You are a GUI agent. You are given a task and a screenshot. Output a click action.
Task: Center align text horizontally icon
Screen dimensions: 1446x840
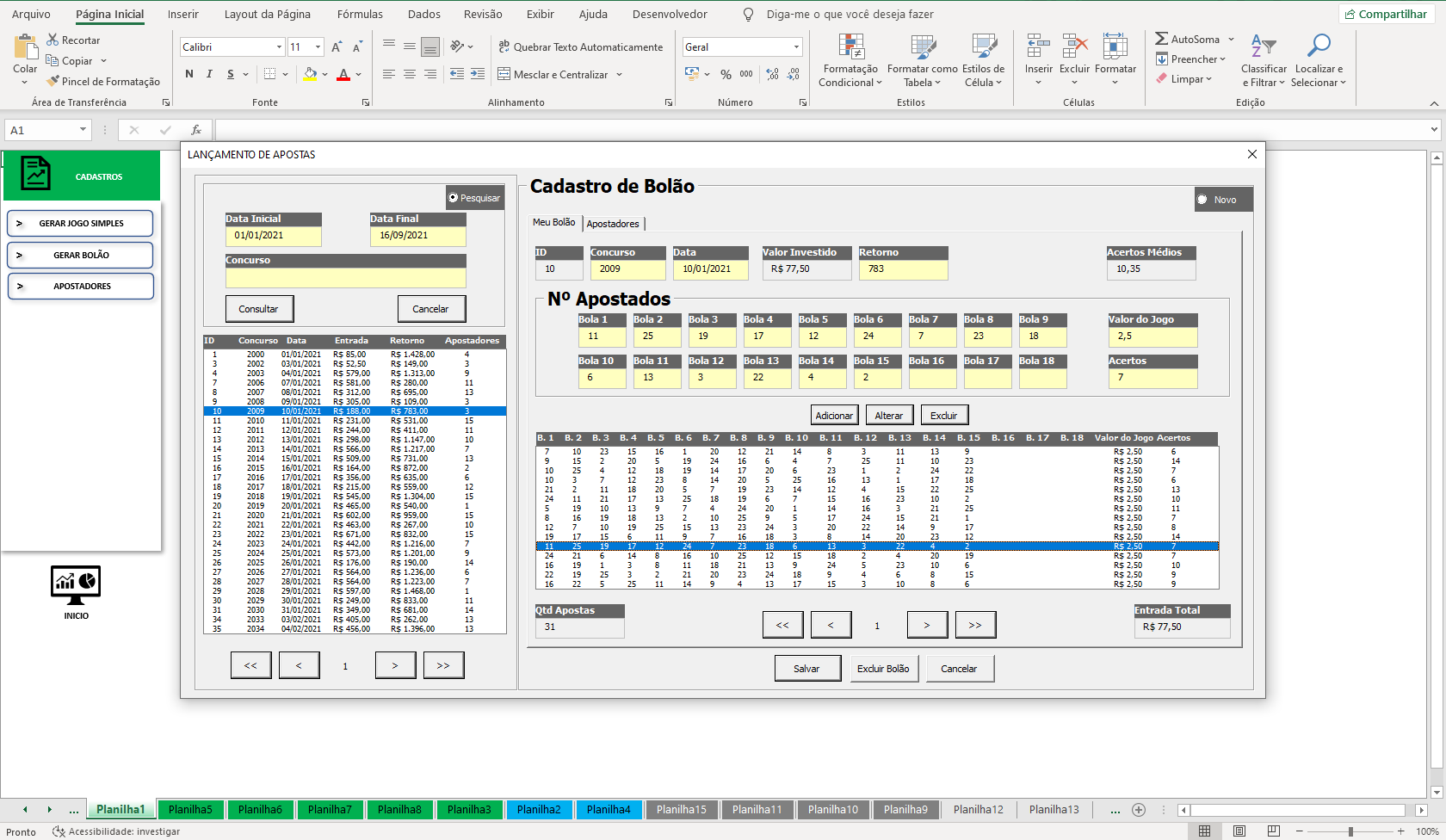pyautogui.click(x=410, y=74)
